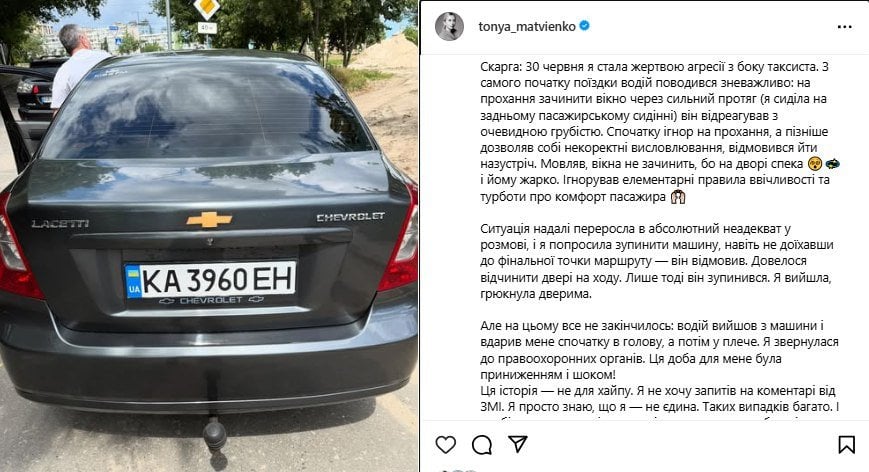The height and width of the screenshot is (472, 869).
Task: Select the paragraph starting with 'Але на цьому'
Action: pos(660,350)
